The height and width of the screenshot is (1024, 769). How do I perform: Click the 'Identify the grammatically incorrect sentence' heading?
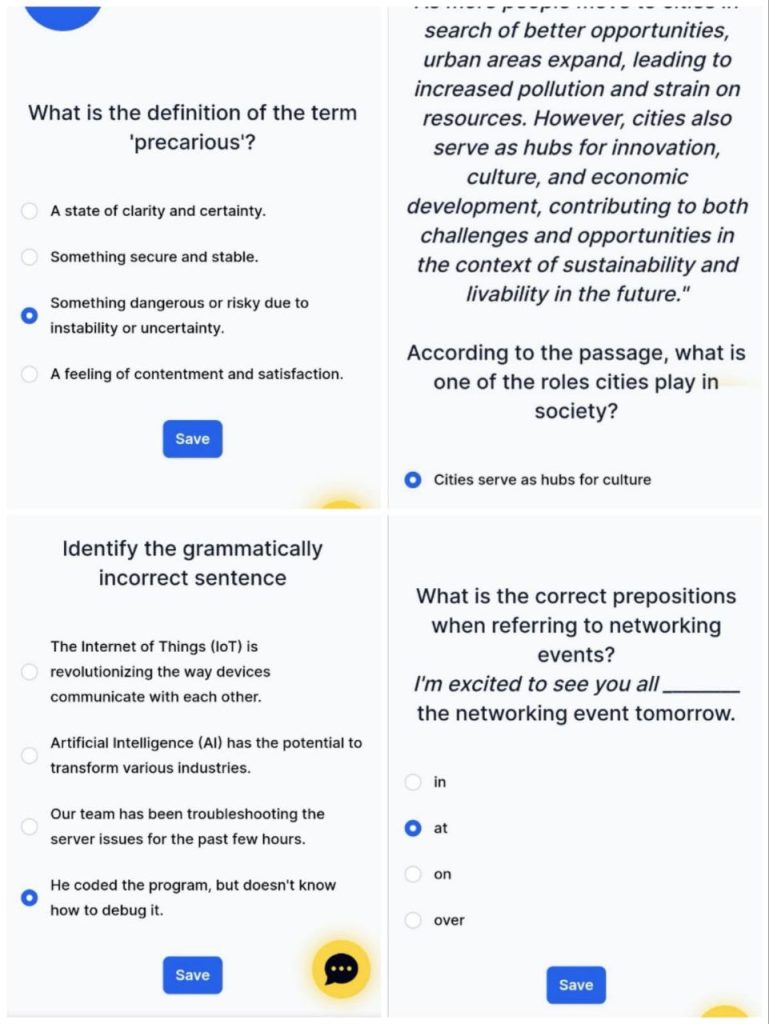tap(192, 563)
